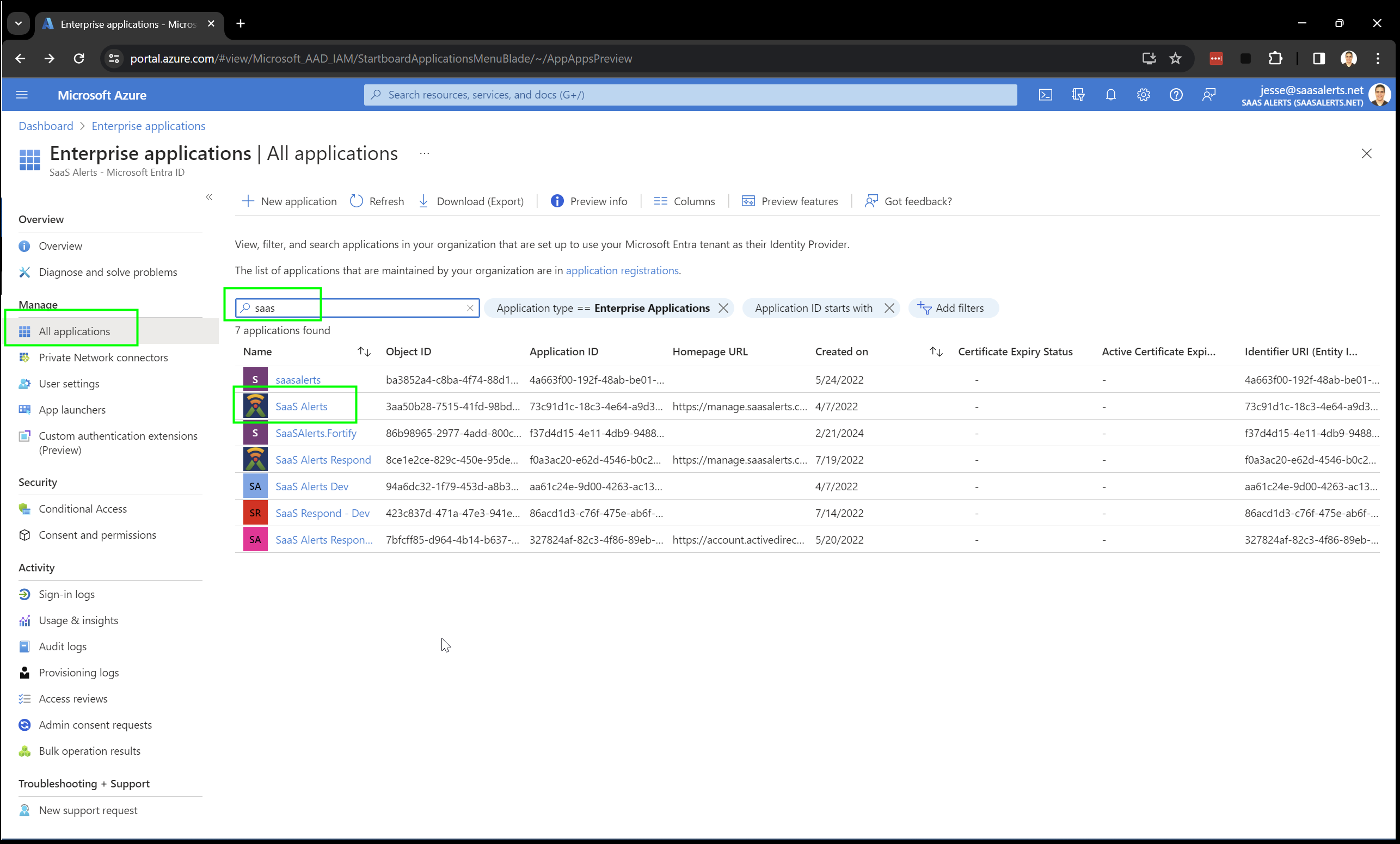Open the notifications bell icon

[x=1110, y=95]
